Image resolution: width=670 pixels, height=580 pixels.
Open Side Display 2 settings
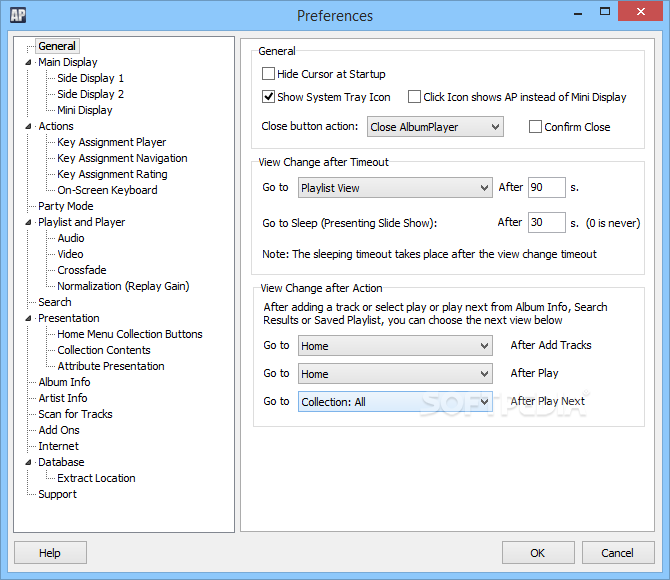[90, 94]
